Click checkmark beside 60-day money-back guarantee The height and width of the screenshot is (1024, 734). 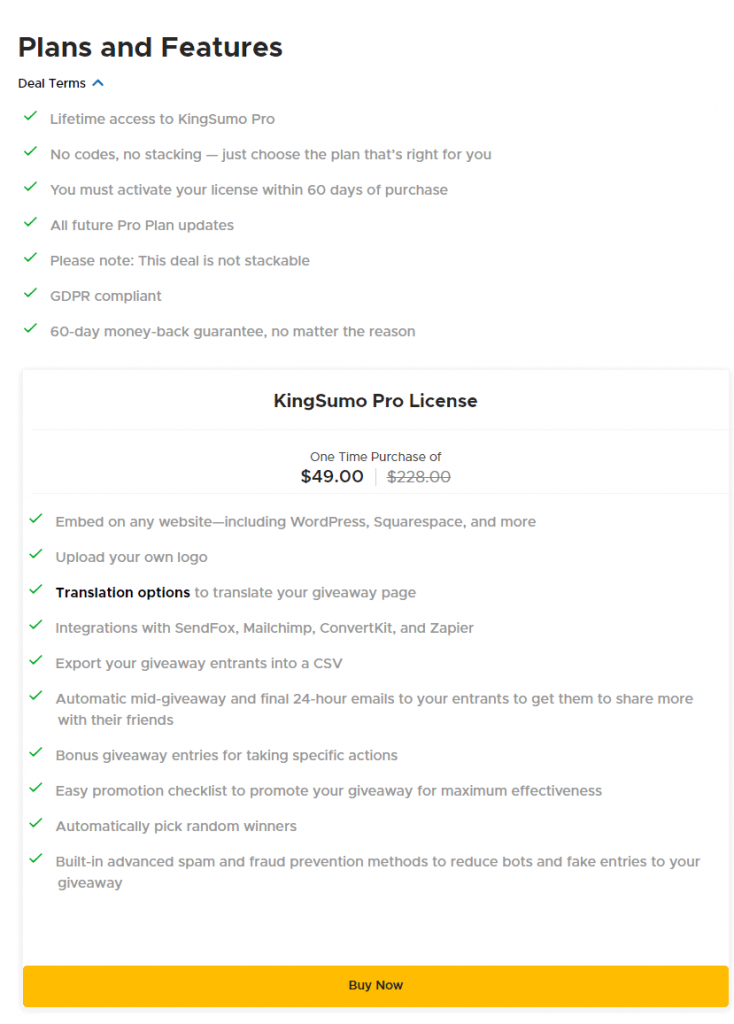[30, 329]
